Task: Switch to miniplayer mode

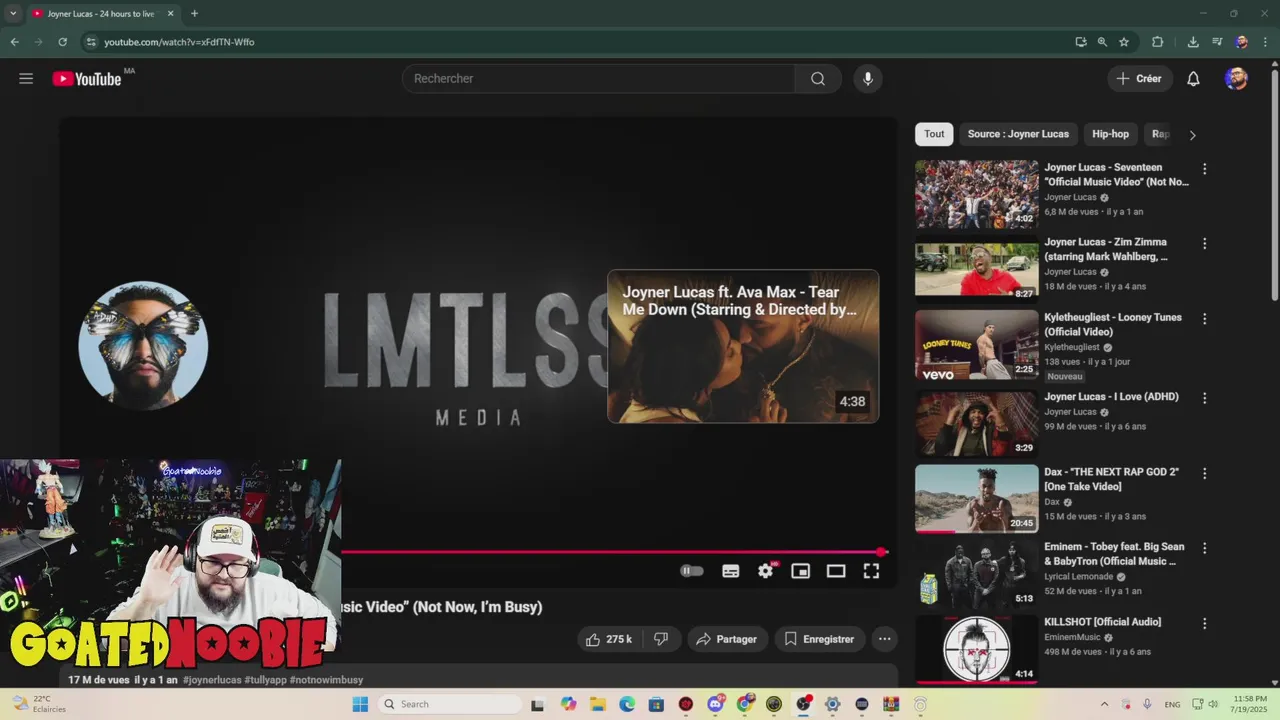Action: click(x=801, y=571)
